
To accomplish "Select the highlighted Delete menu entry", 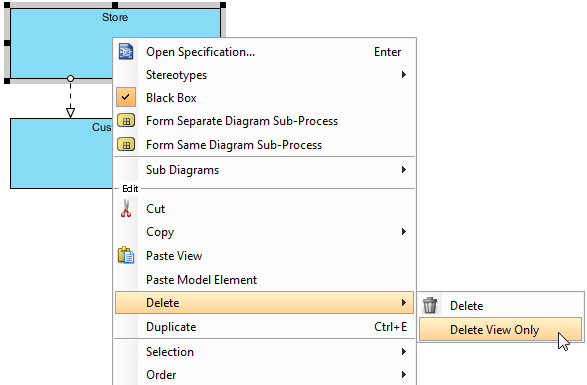I will pos(264,303).
